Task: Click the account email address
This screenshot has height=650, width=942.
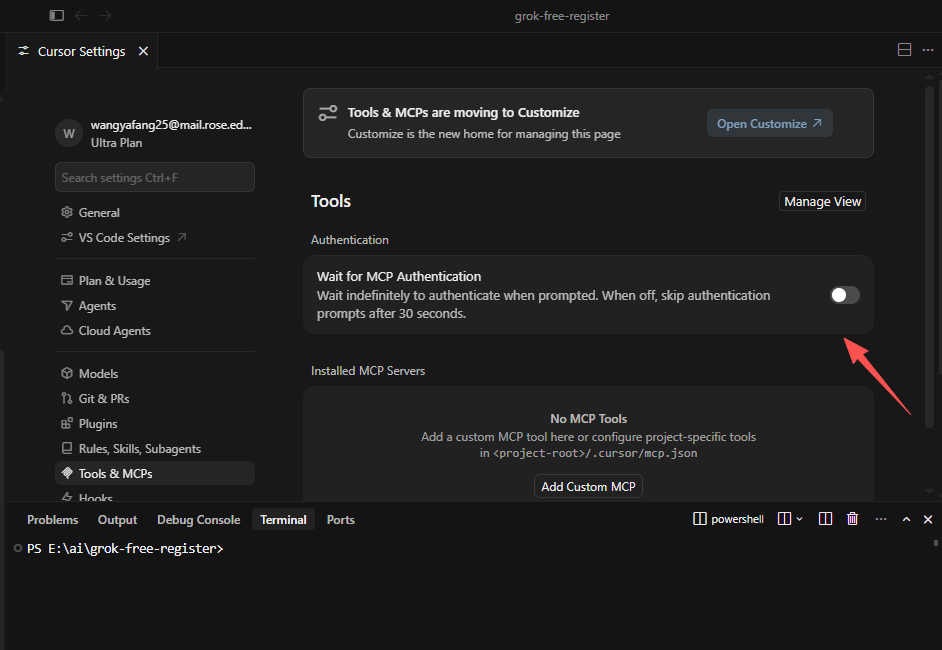Action: 171,125
